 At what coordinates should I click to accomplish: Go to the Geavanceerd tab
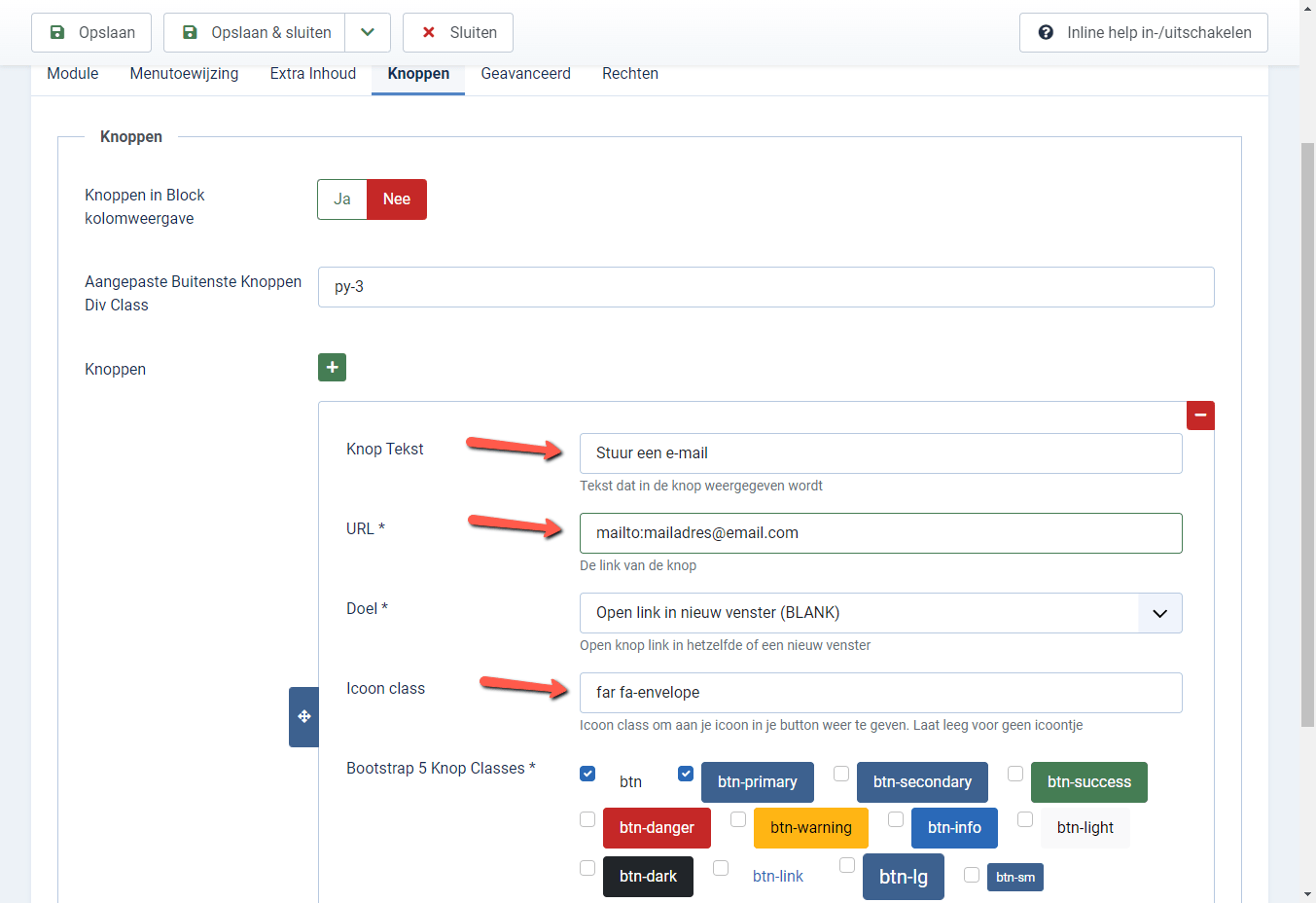click(525, 73)
